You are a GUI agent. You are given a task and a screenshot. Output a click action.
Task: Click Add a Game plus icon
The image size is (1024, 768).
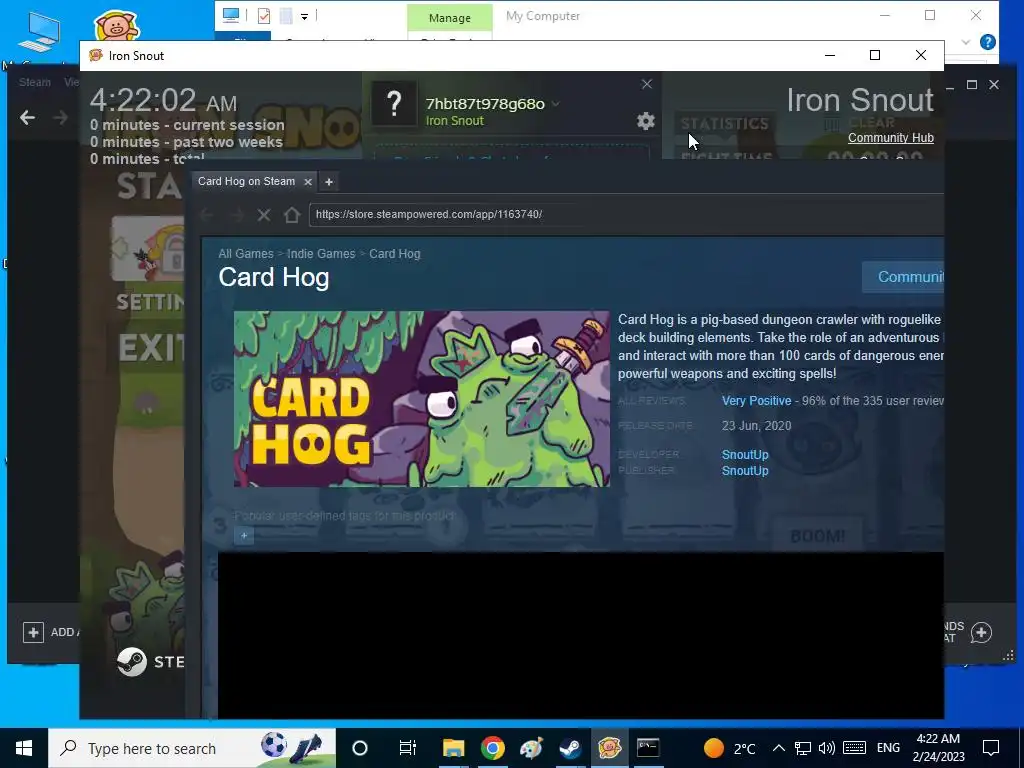tap(33, 632)
